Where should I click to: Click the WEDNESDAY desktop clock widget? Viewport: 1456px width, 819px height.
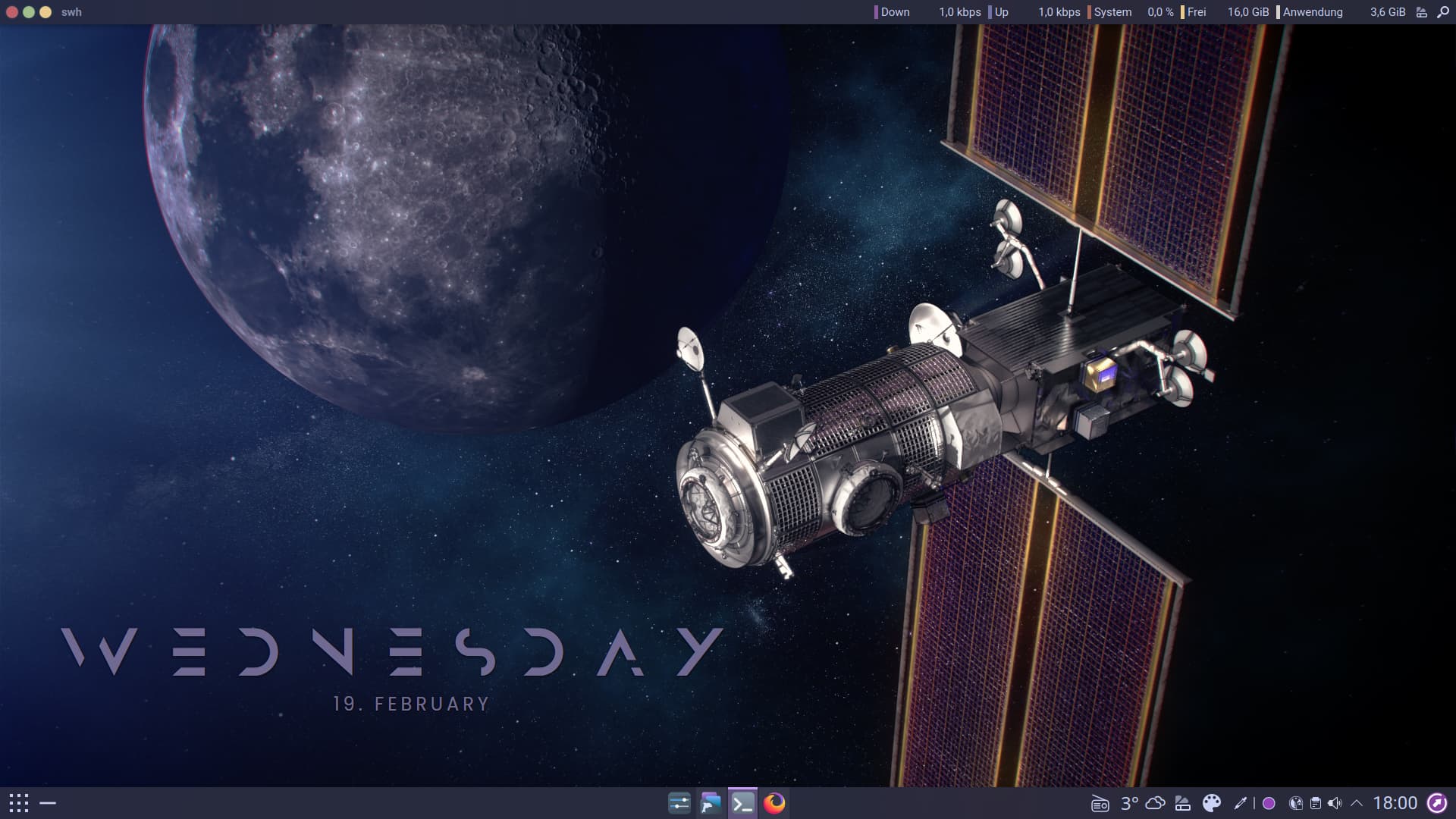click(392, 652)
